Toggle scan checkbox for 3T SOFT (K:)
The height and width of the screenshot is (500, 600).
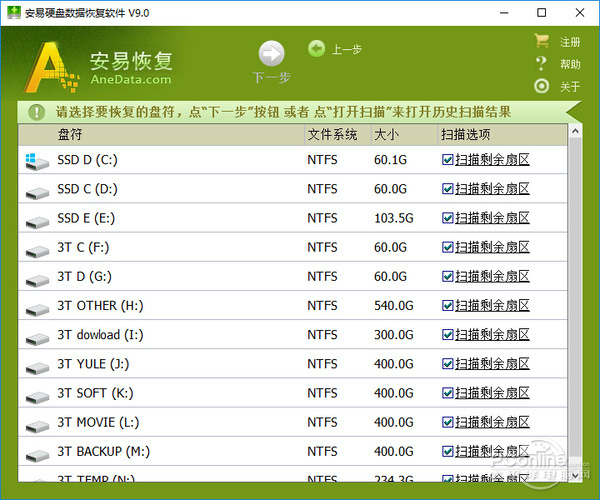click(447, 393)
